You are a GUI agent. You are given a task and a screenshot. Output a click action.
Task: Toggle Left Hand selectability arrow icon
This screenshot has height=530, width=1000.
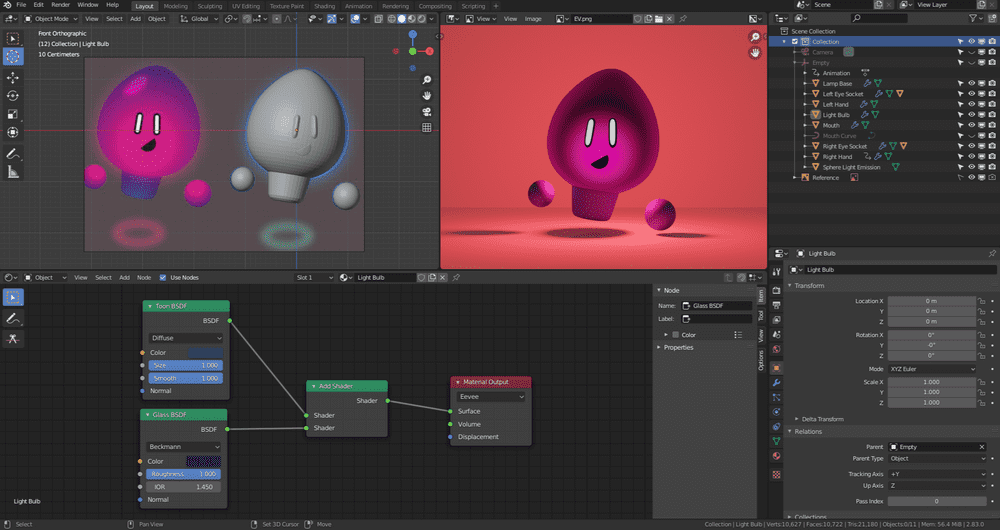tap(960, 104)
